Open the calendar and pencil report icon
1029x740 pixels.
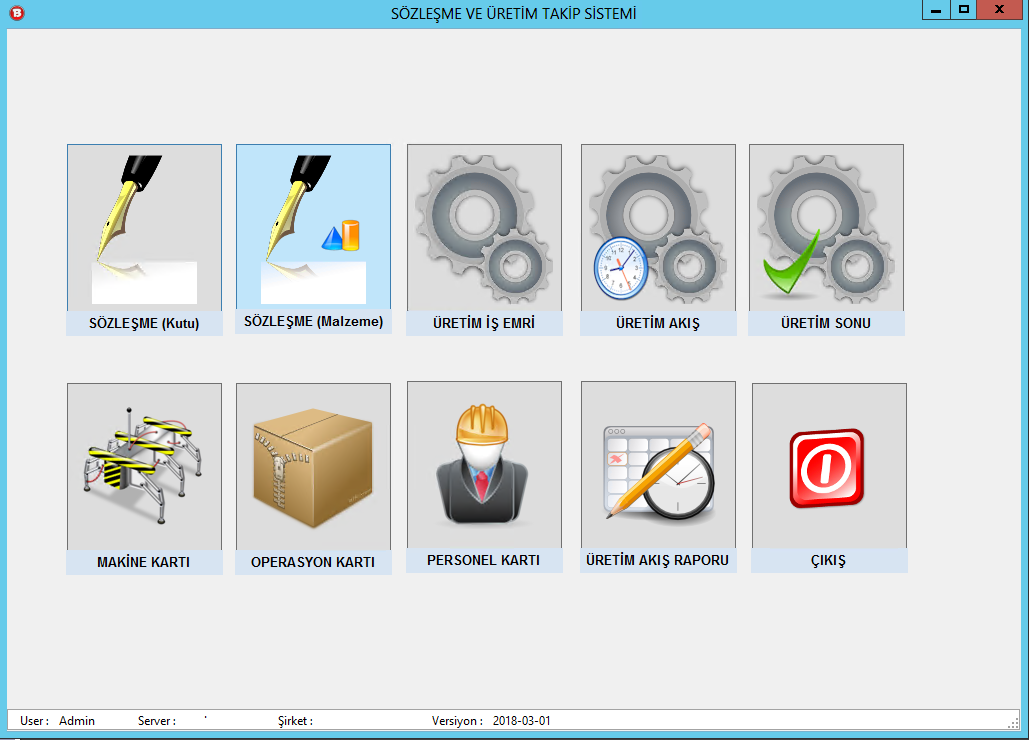tap(658, 464)
